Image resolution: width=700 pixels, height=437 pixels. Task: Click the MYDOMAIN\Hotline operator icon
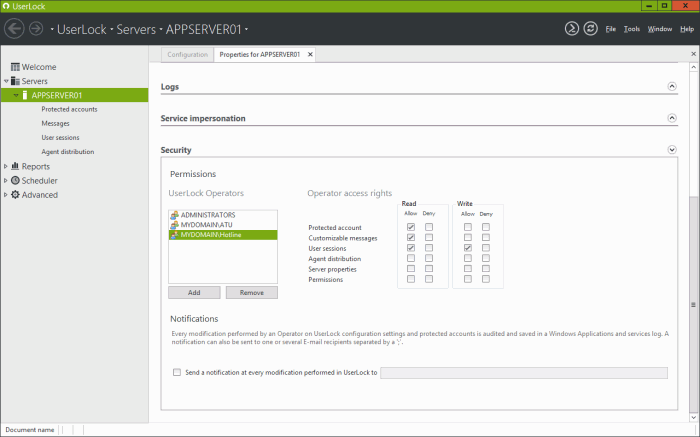175,235
